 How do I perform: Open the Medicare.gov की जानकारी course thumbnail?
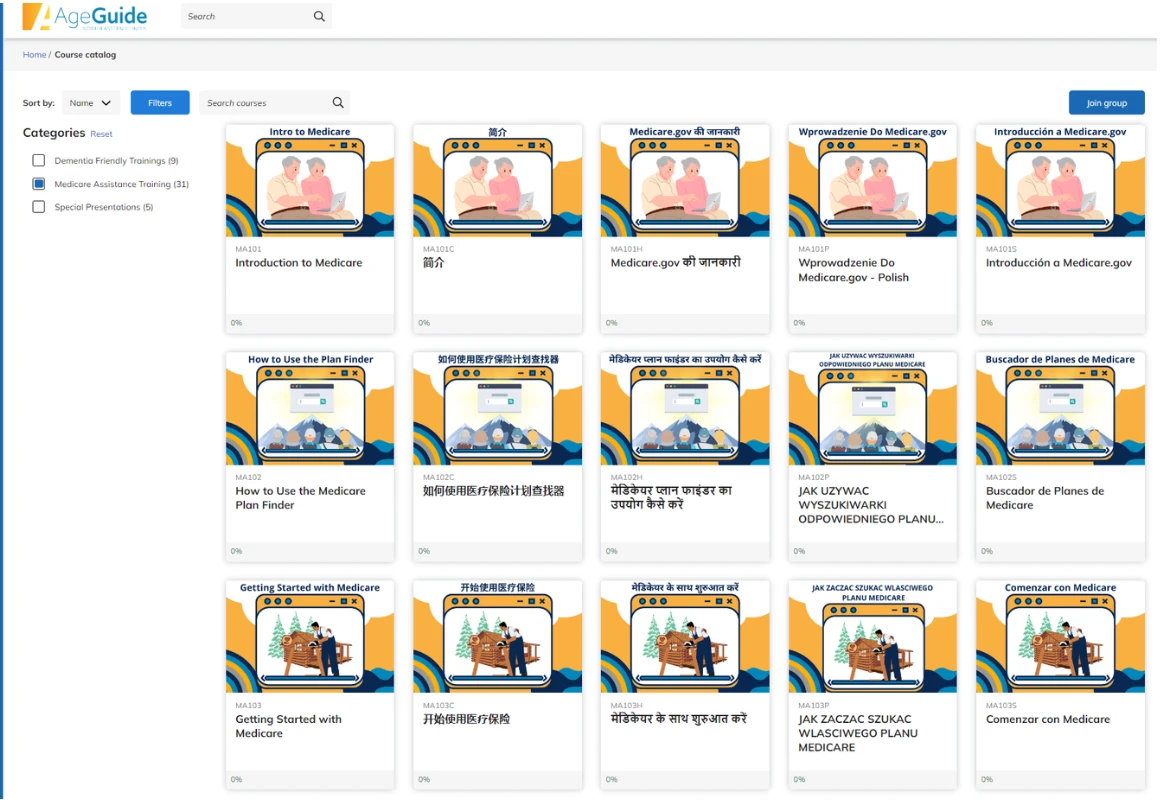point(685,180)
